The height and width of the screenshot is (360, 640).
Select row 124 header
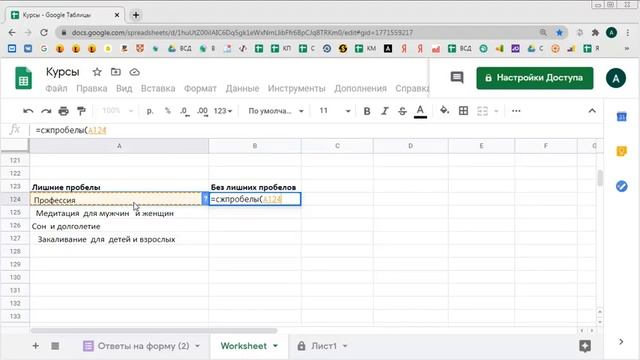click(15, 199)
